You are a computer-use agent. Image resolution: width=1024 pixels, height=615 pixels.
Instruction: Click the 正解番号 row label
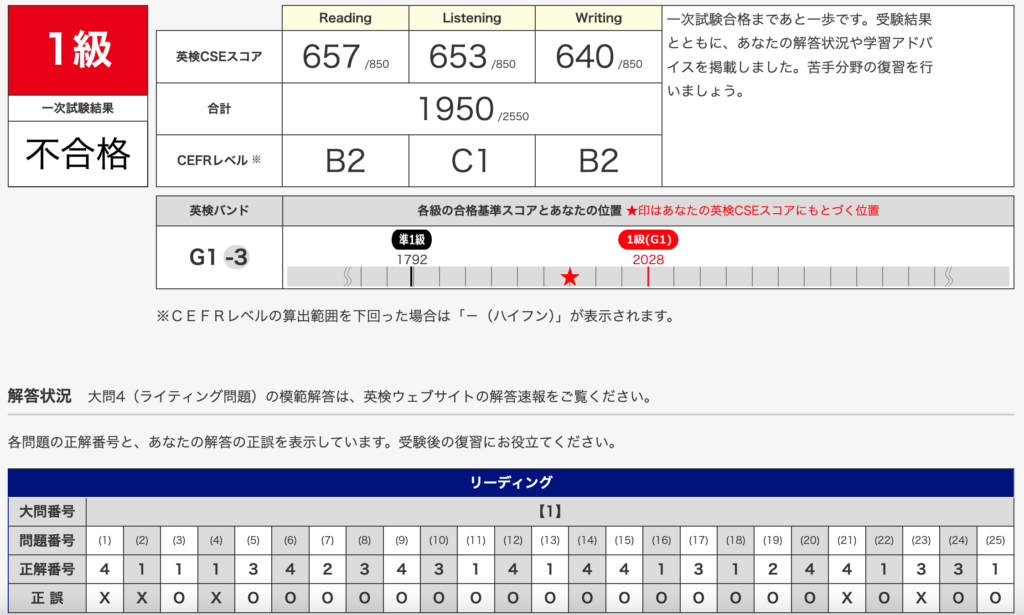(47, 569)
